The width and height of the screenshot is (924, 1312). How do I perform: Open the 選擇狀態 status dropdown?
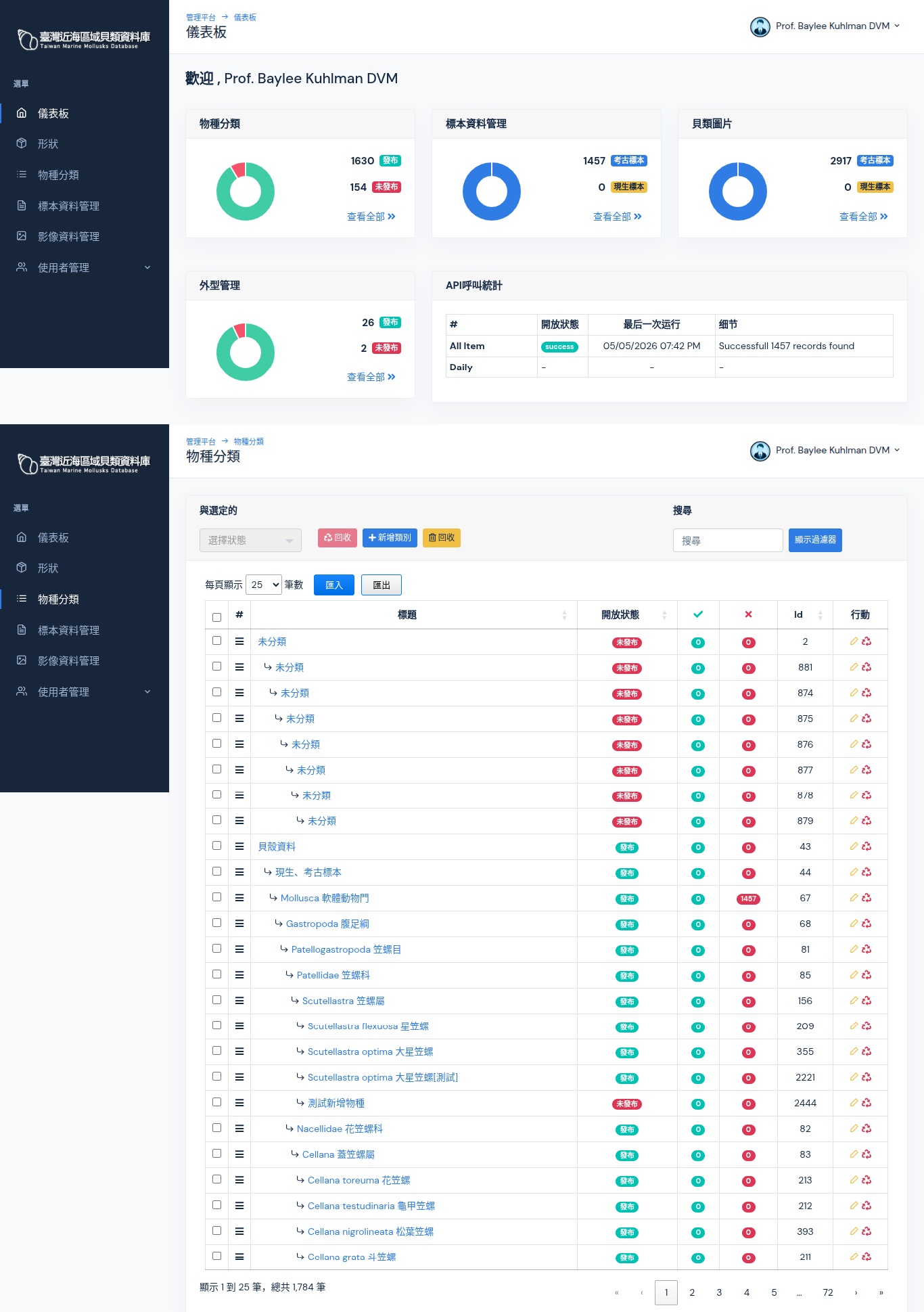250,540
